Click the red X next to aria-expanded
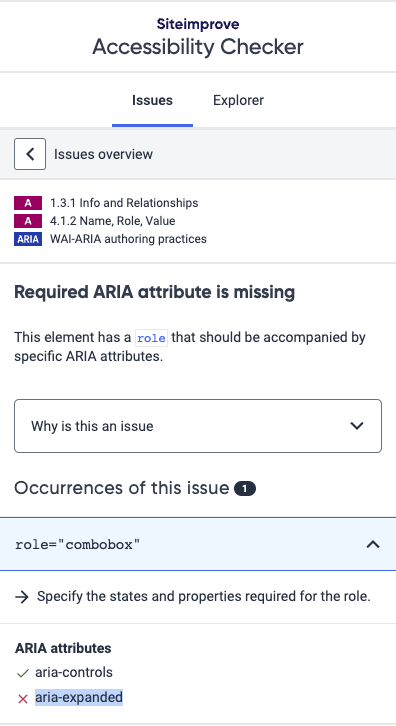Screen dimensions: 396x726 coord(23,699)
